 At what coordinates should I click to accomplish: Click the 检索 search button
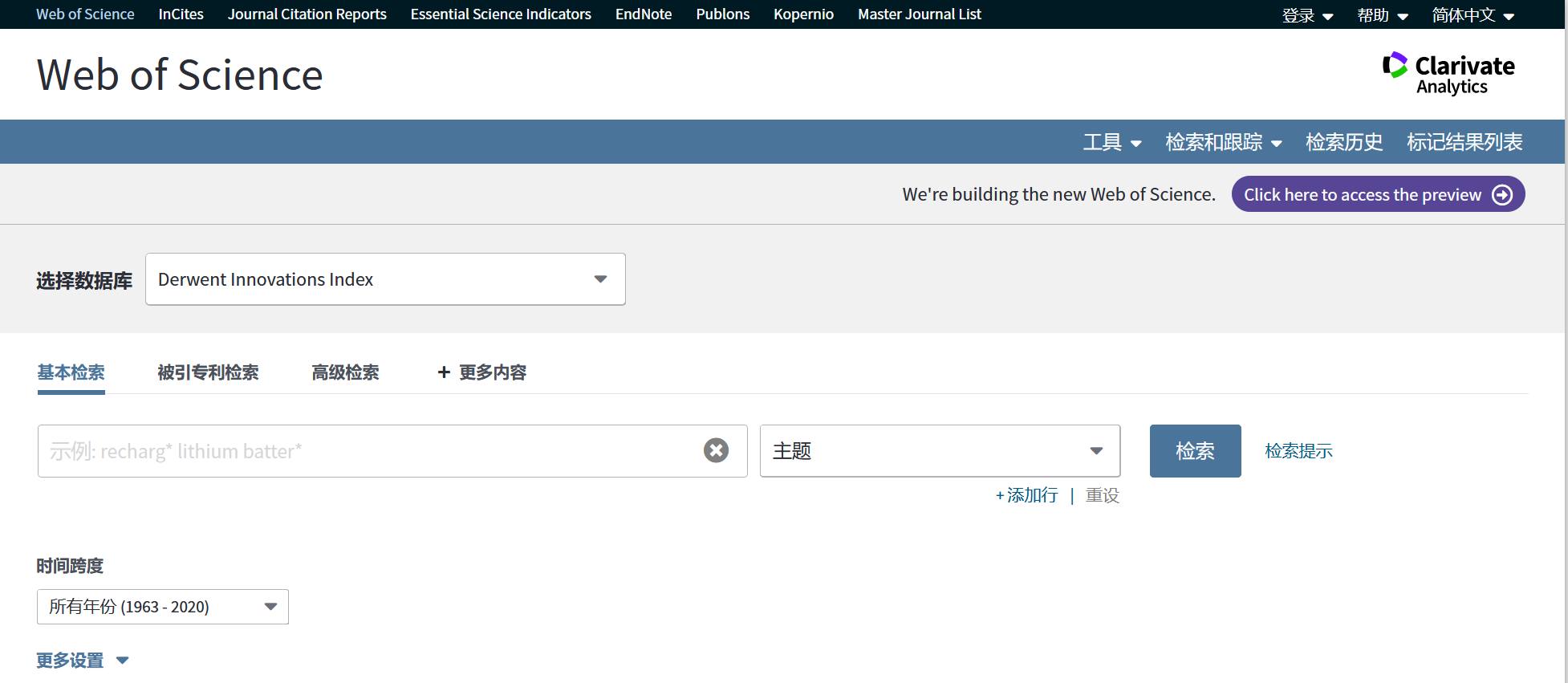pos(1195,451)
